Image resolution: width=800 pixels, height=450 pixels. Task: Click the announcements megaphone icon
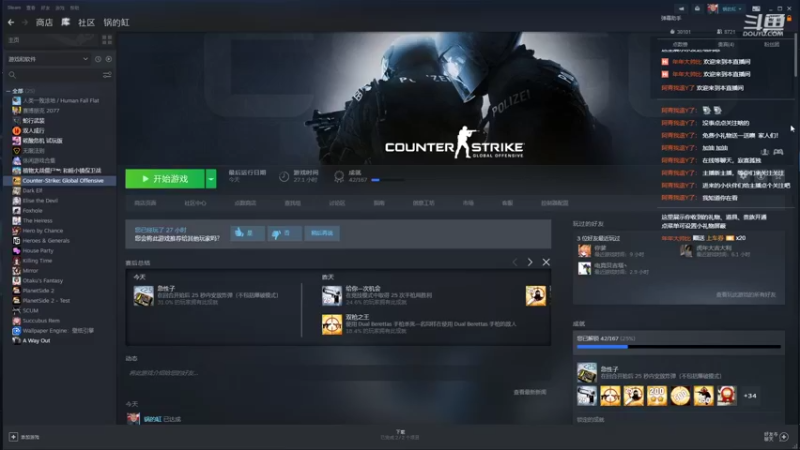(x=681, y=8)
